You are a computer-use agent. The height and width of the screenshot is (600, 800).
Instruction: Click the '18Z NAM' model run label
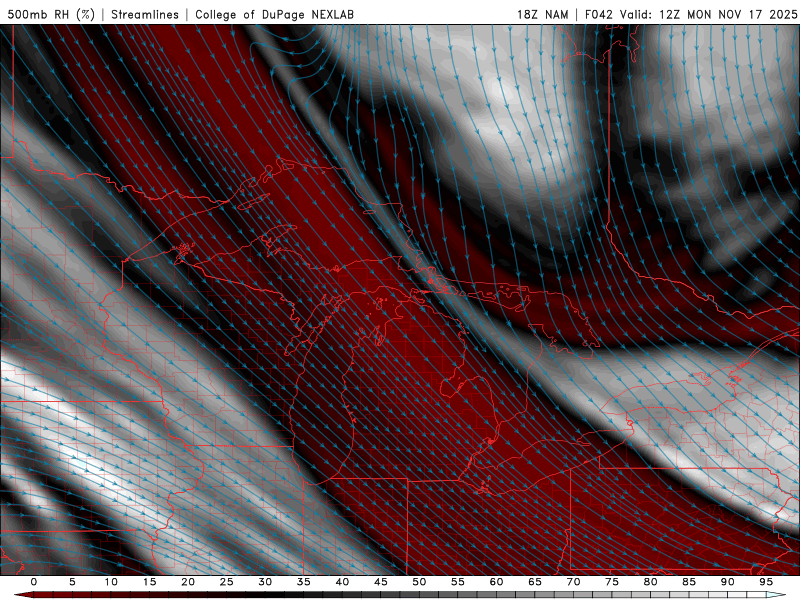(542, 15)
